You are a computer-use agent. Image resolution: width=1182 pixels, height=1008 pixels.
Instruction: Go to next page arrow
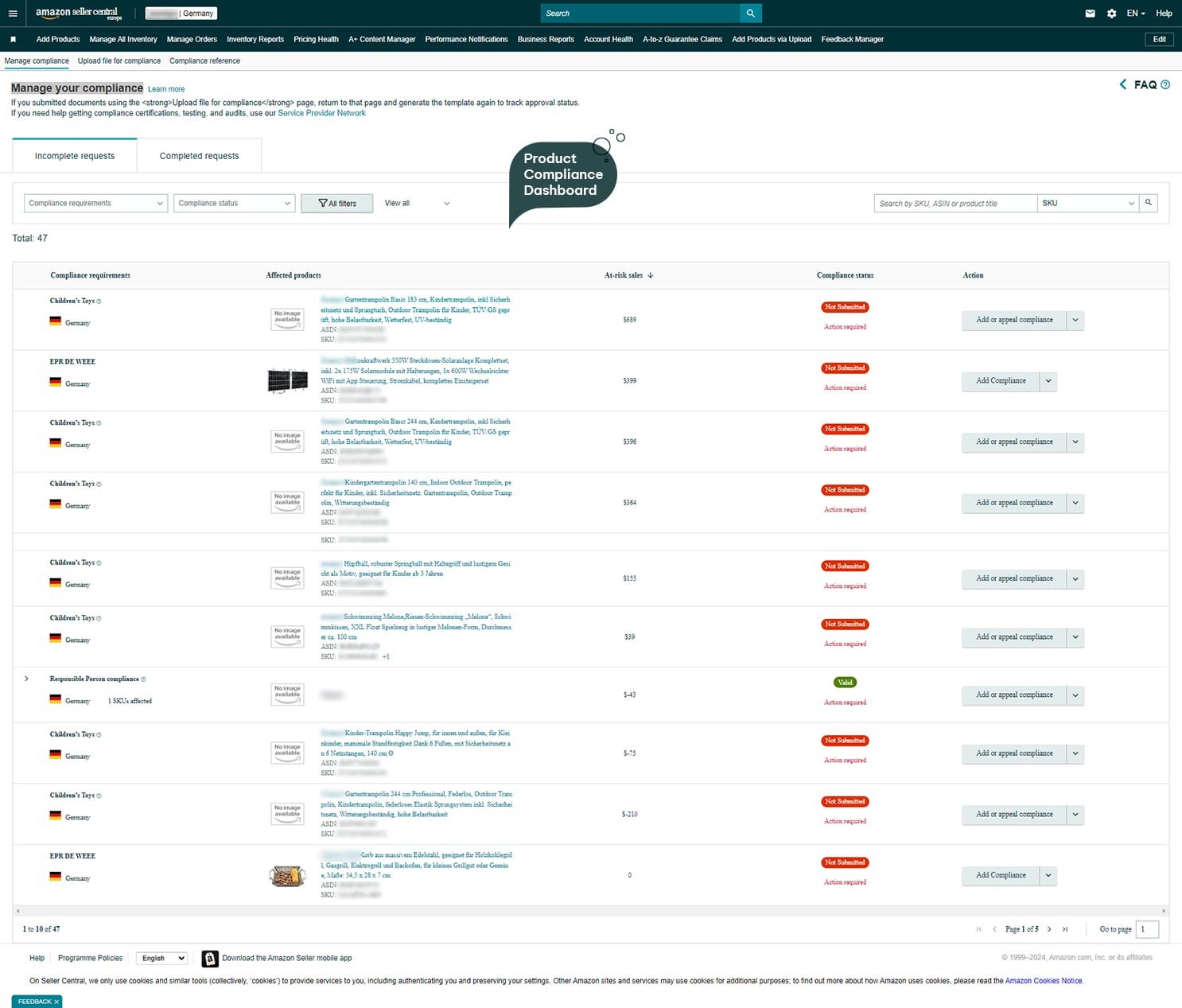[1049, 929]
